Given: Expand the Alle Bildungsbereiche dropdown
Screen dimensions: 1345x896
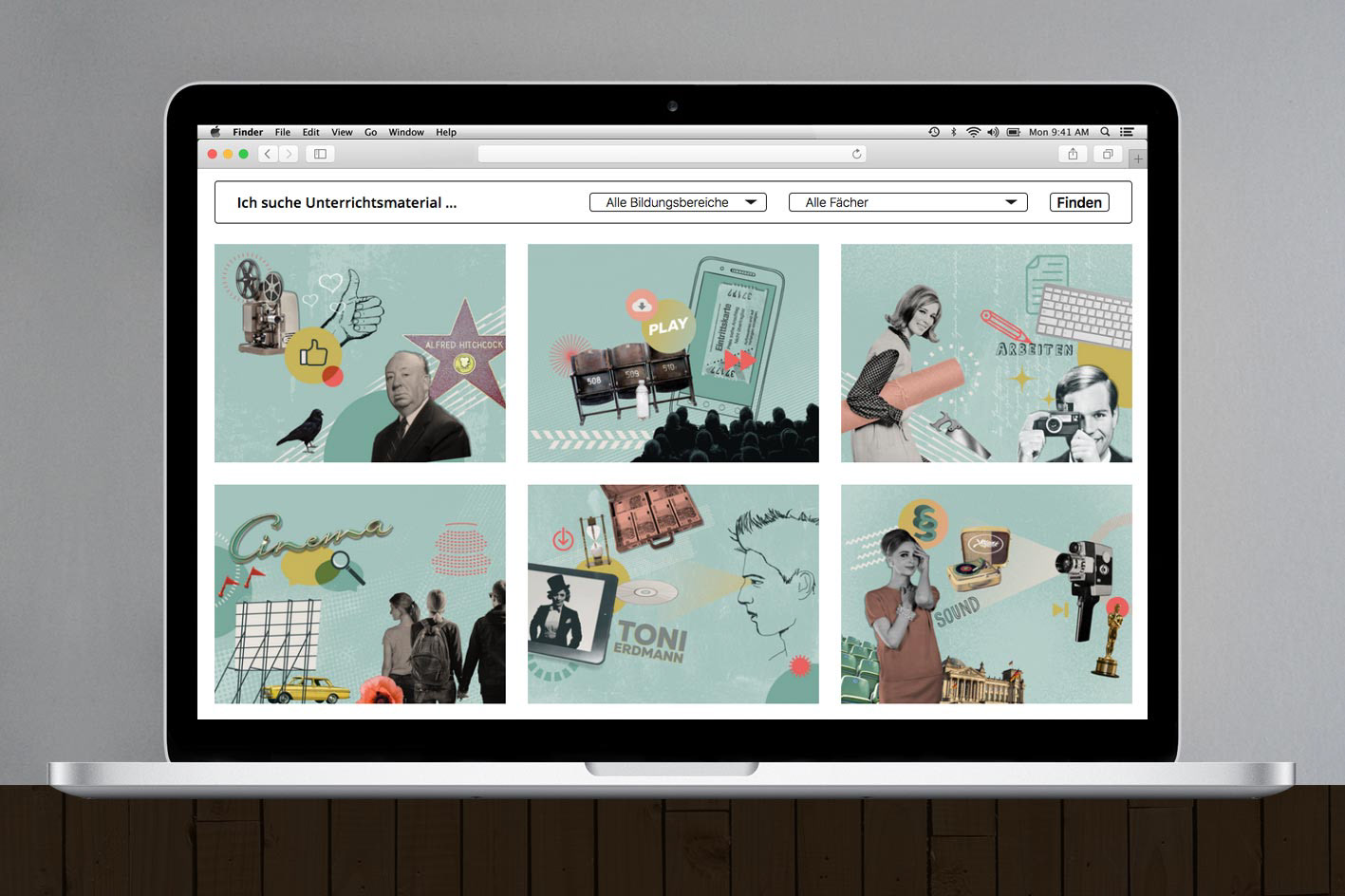Looking at the screenshot, I should pos(678,202).
